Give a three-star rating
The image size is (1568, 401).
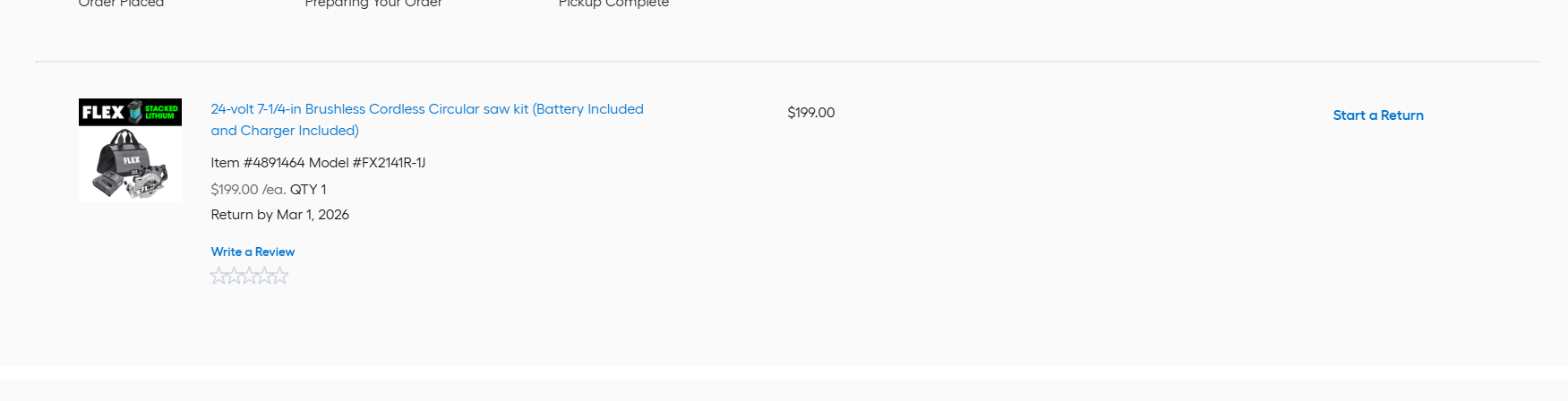249,276
